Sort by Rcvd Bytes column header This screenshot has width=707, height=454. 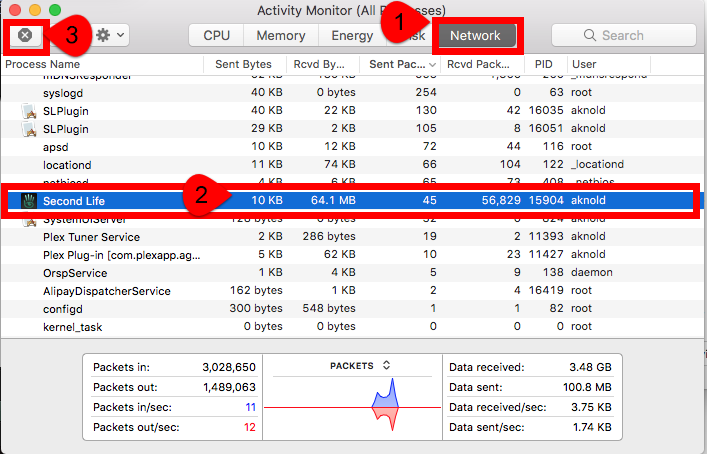[319, 64]
